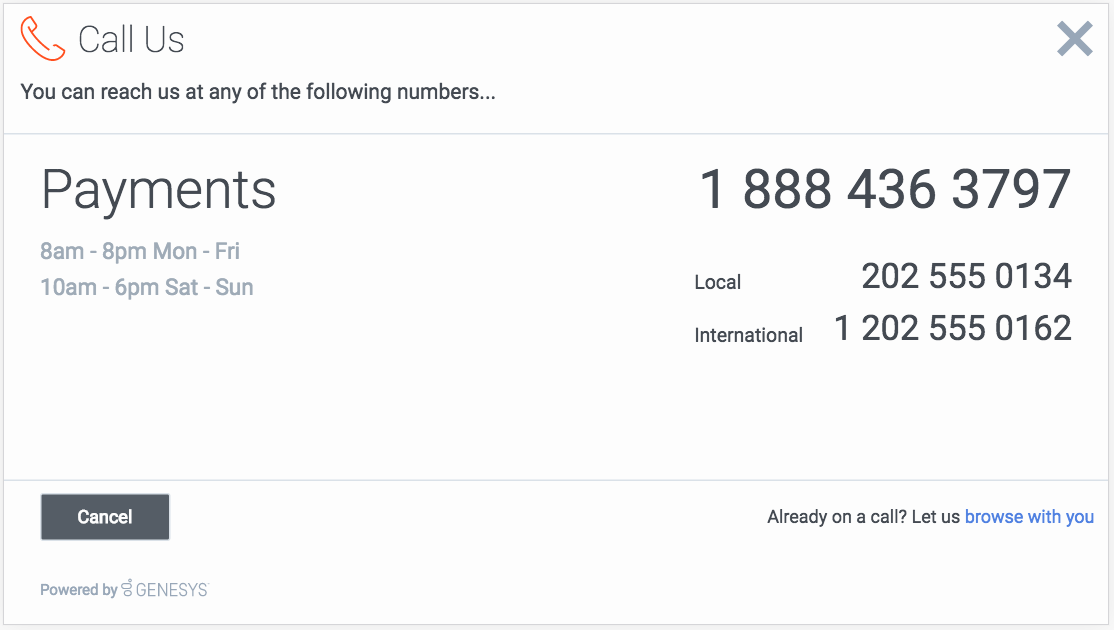Select the local number 202 555 0134
The width and height of the screenshot is (1114, 630).
[966, 276]
